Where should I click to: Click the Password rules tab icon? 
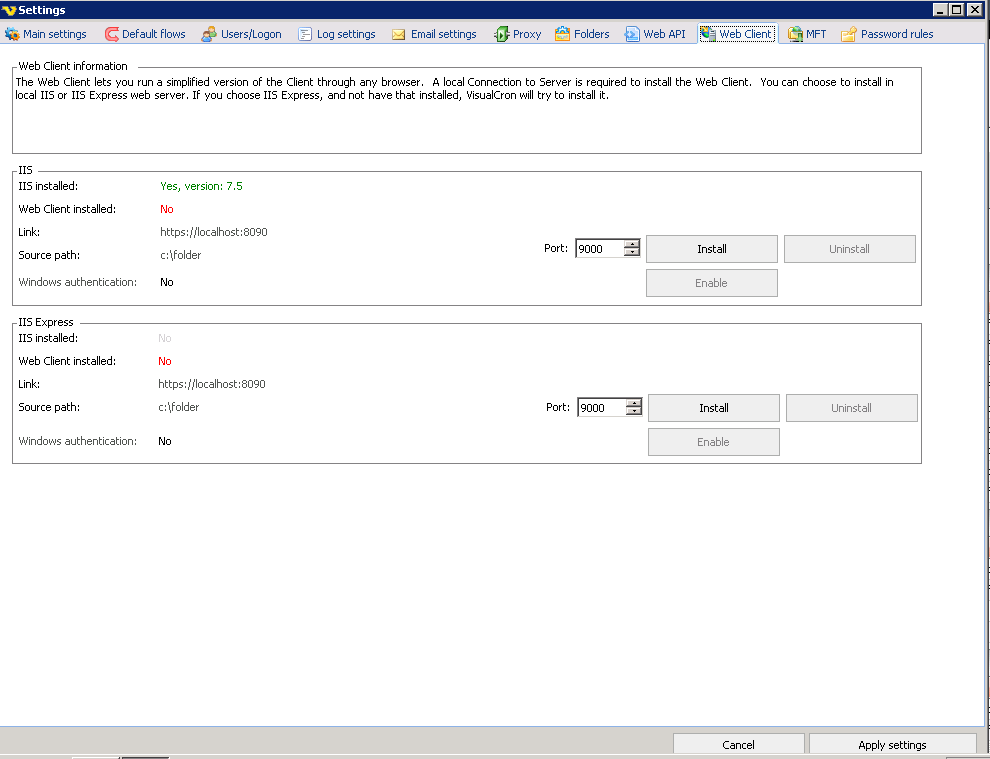(x=849, y=34)
